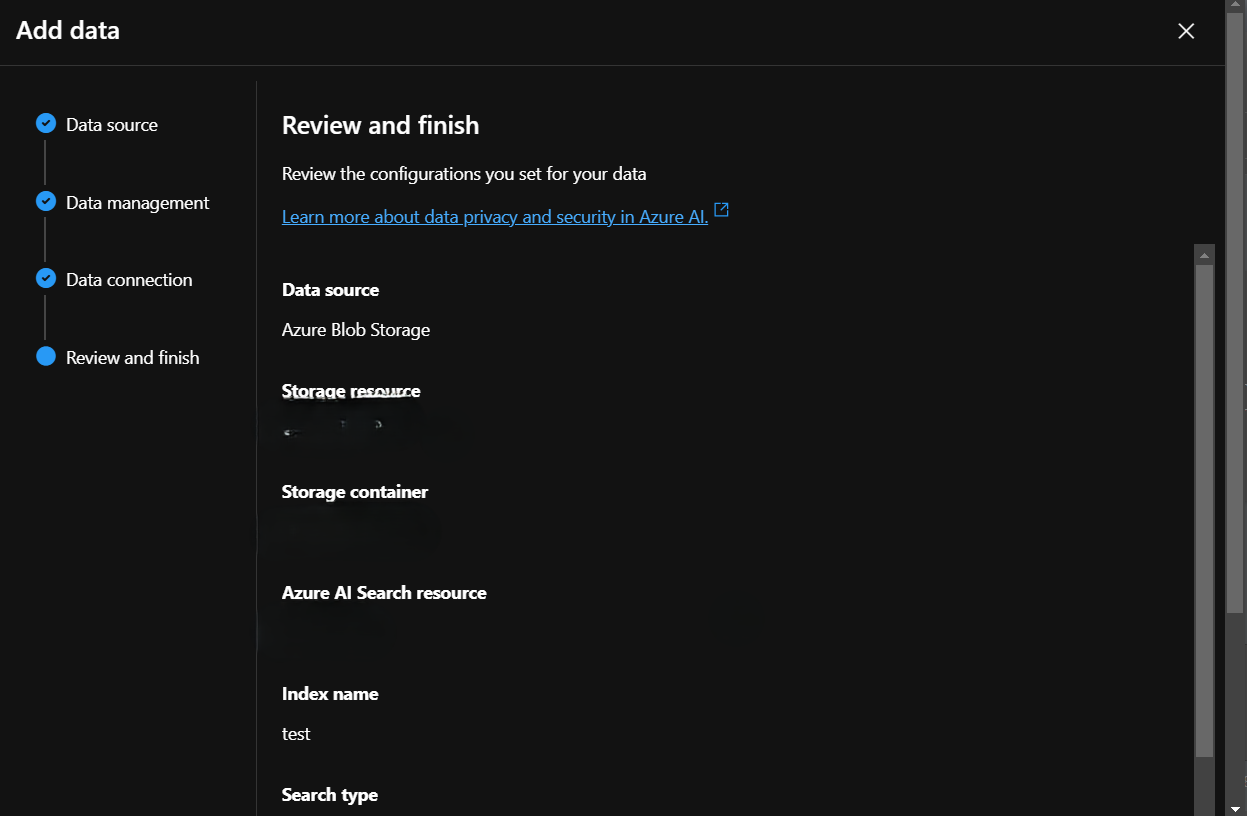This screenshot has height=816, width=1247.
Task: Click the Data connection step checkmark icon
Action: (46, 279)
